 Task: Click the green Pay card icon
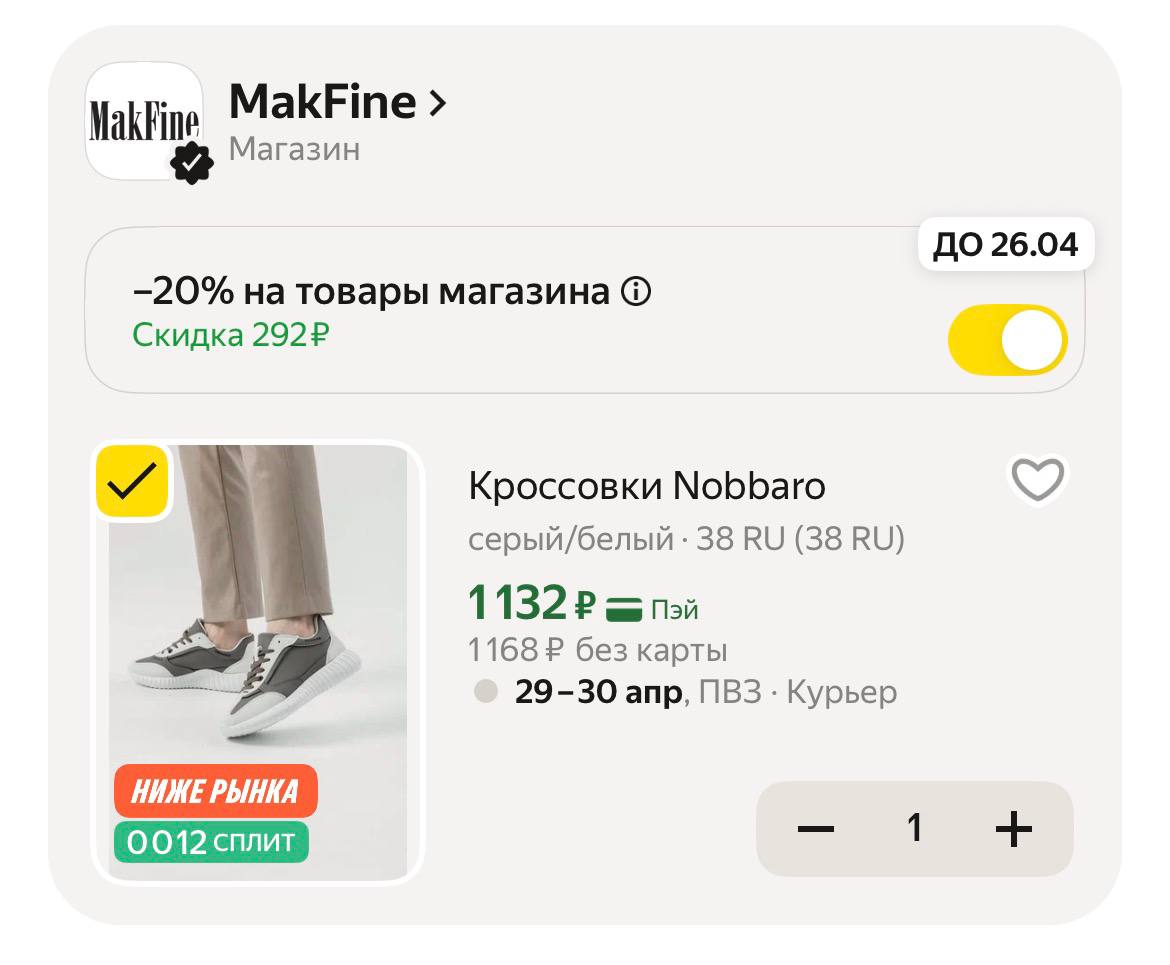pos(624,609)
